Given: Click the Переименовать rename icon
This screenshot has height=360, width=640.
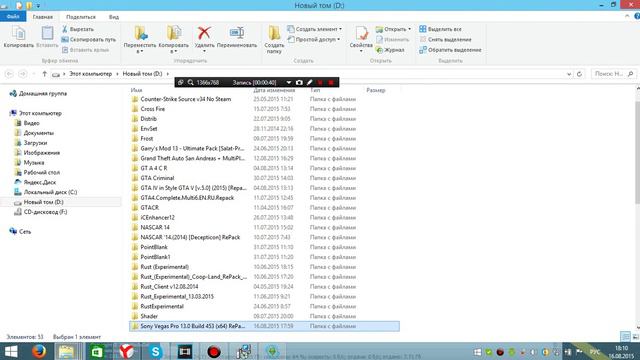Looking at the screenshot, I should (237, 33).
